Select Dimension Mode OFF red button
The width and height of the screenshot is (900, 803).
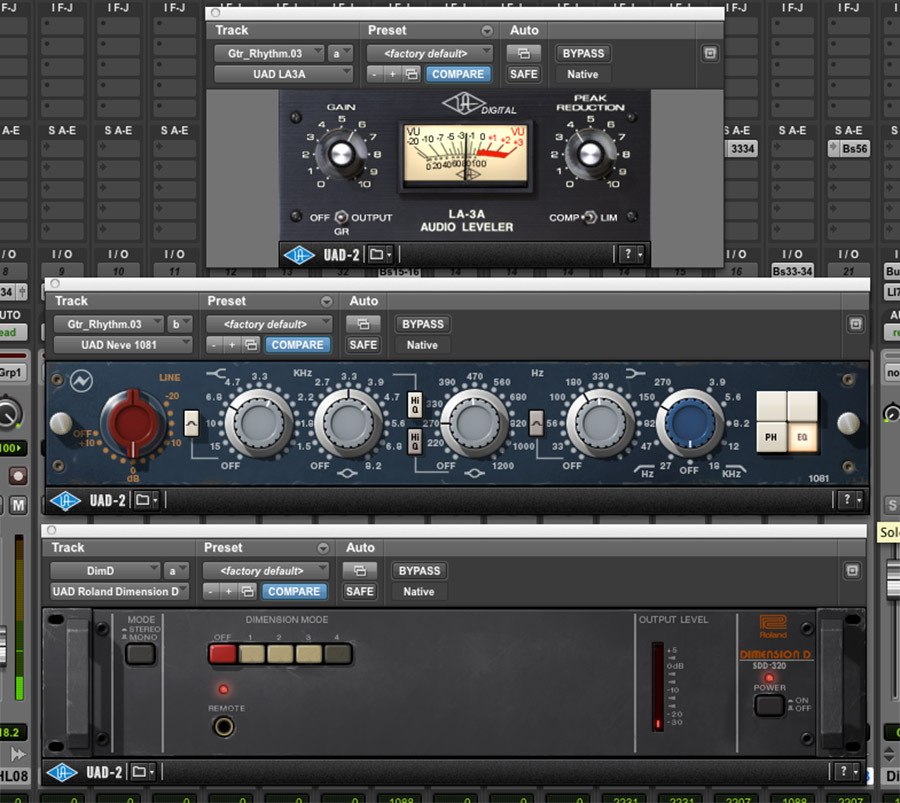click(223, 654)
